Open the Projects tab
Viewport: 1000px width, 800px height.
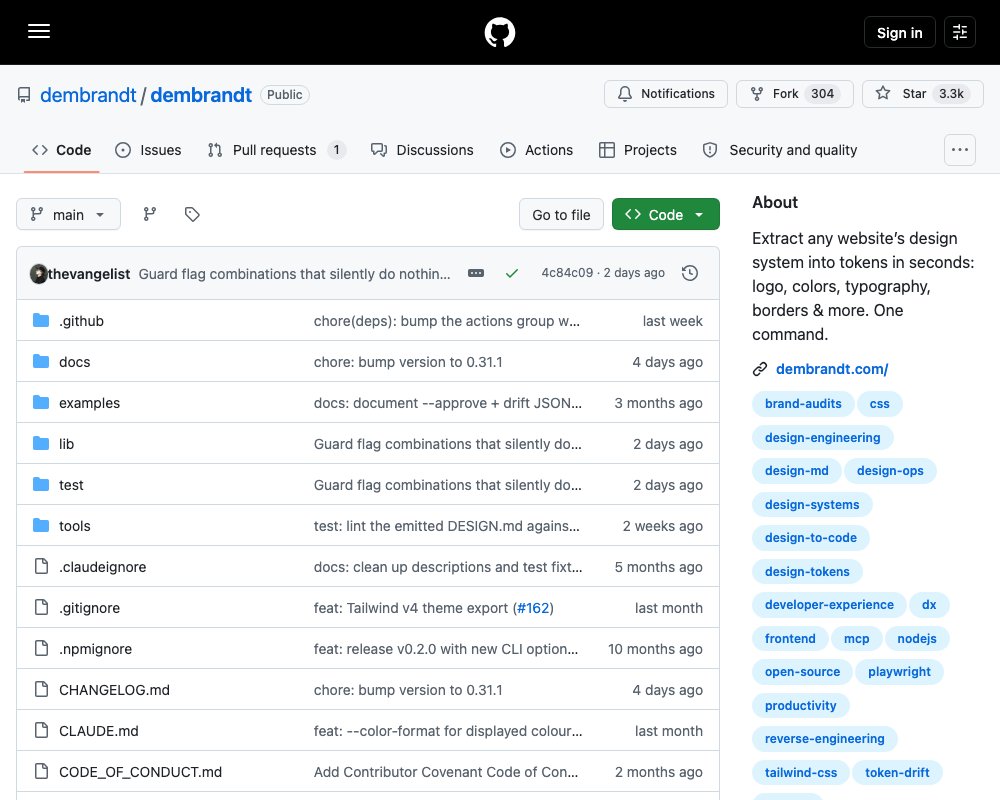[x=638, y=150]
